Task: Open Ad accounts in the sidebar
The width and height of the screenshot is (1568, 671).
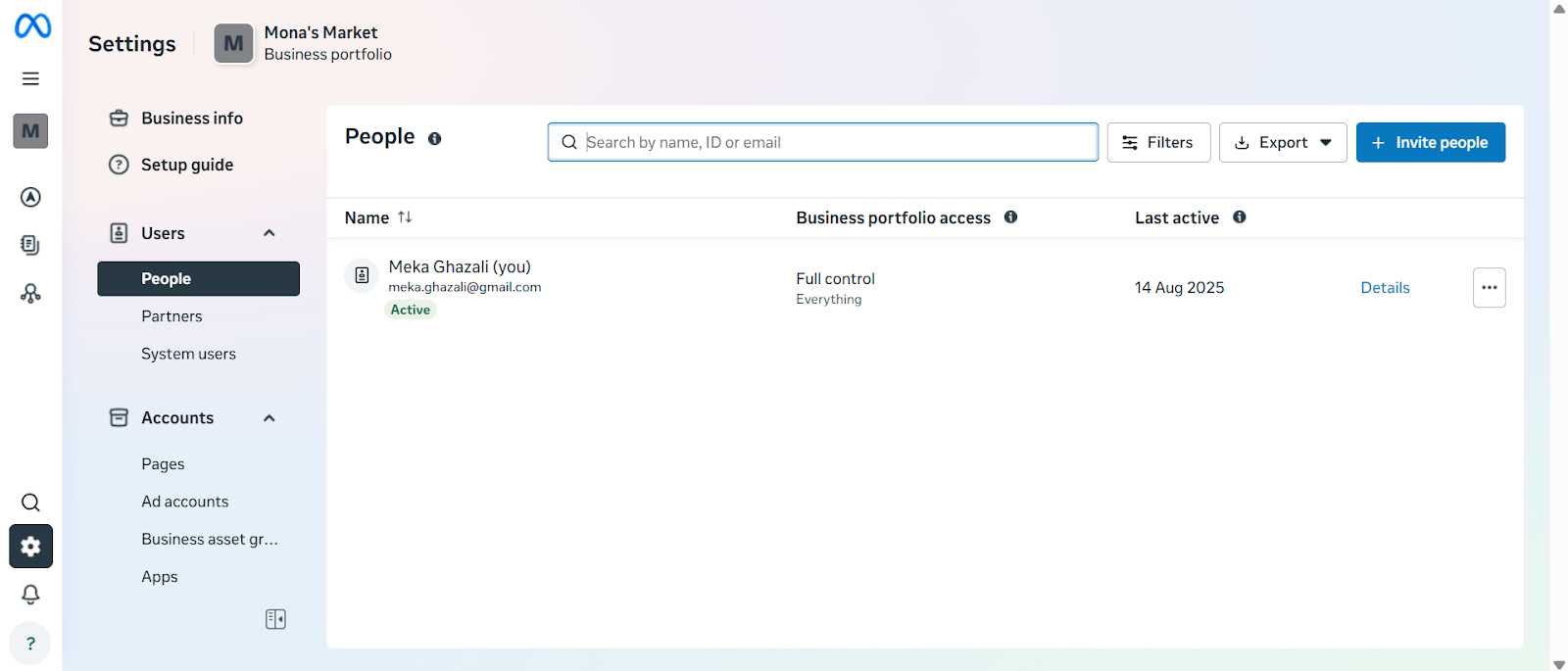Action: coord(184,502)
